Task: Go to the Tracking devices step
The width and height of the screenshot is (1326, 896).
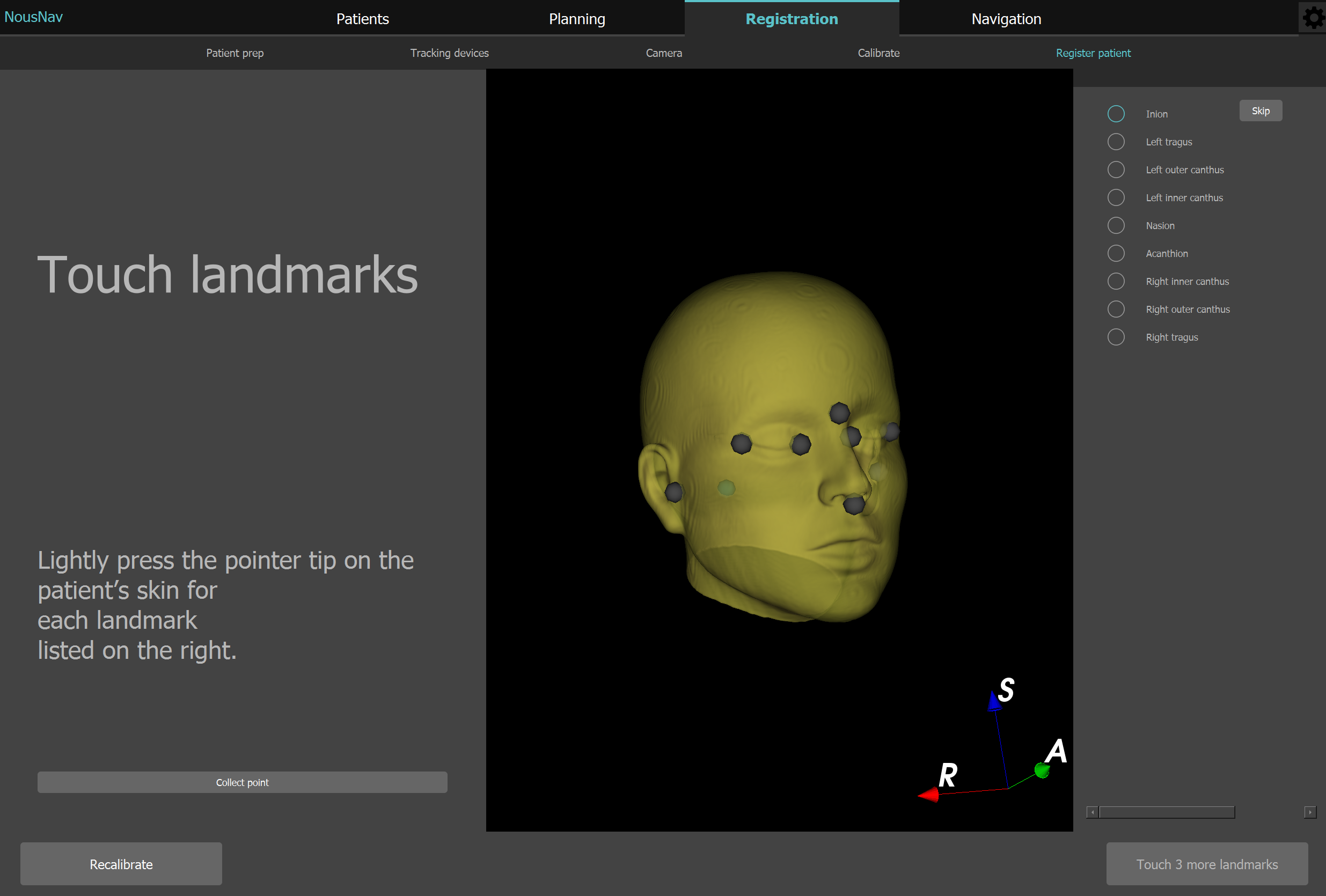Action: click(x=449, y=53)
